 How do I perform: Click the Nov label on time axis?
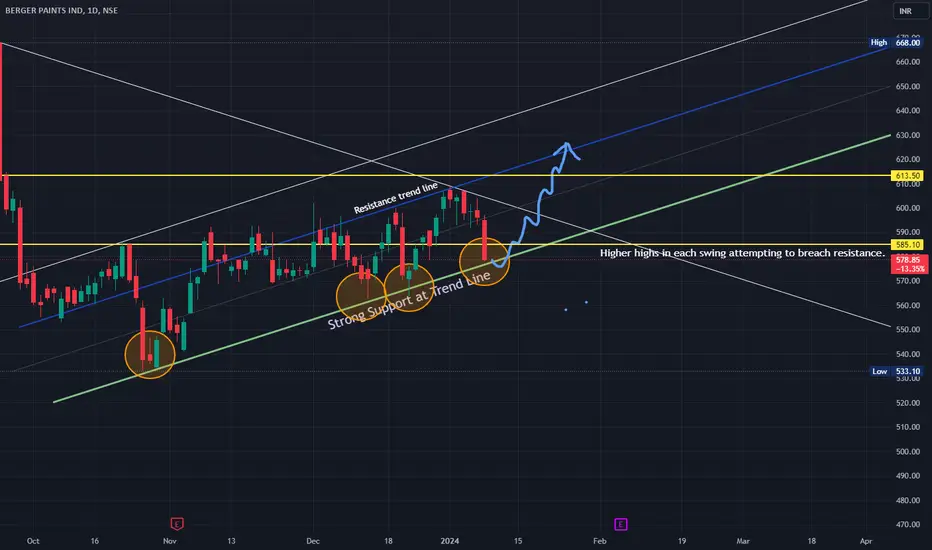[170, 541]
